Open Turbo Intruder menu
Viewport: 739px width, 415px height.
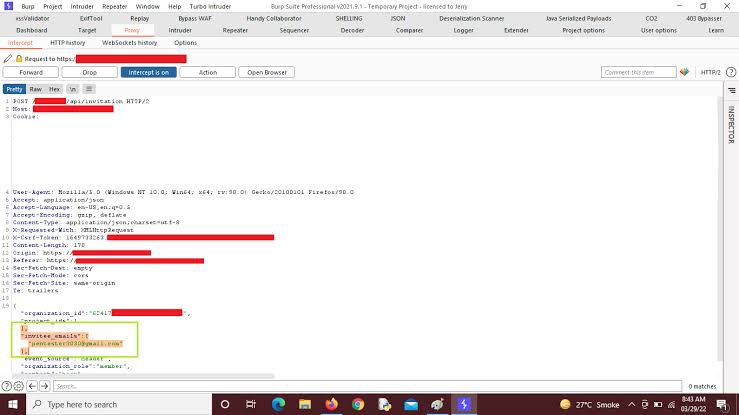210,7
